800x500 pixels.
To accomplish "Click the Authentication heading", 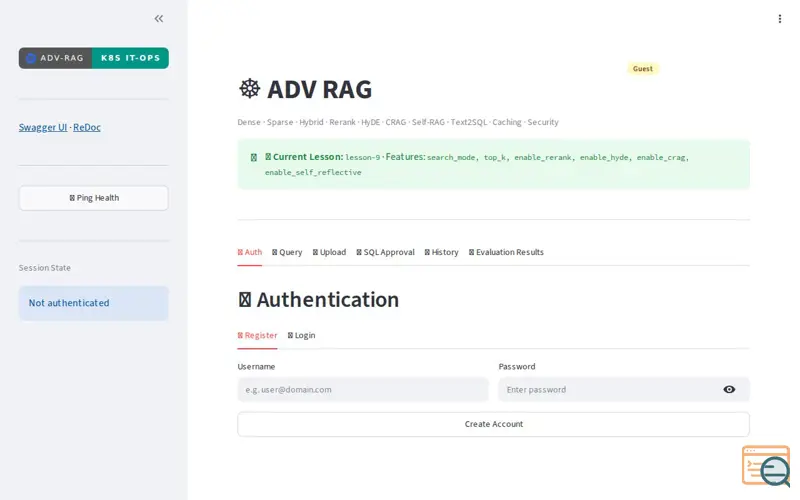I will click(318, 299).
